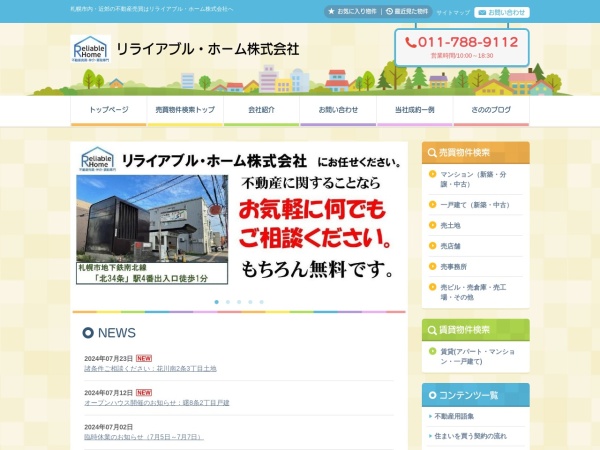Visit さののブログ from navigation
Image resolution: width=600 pixels, height=450 pixels.
point(491,110)
